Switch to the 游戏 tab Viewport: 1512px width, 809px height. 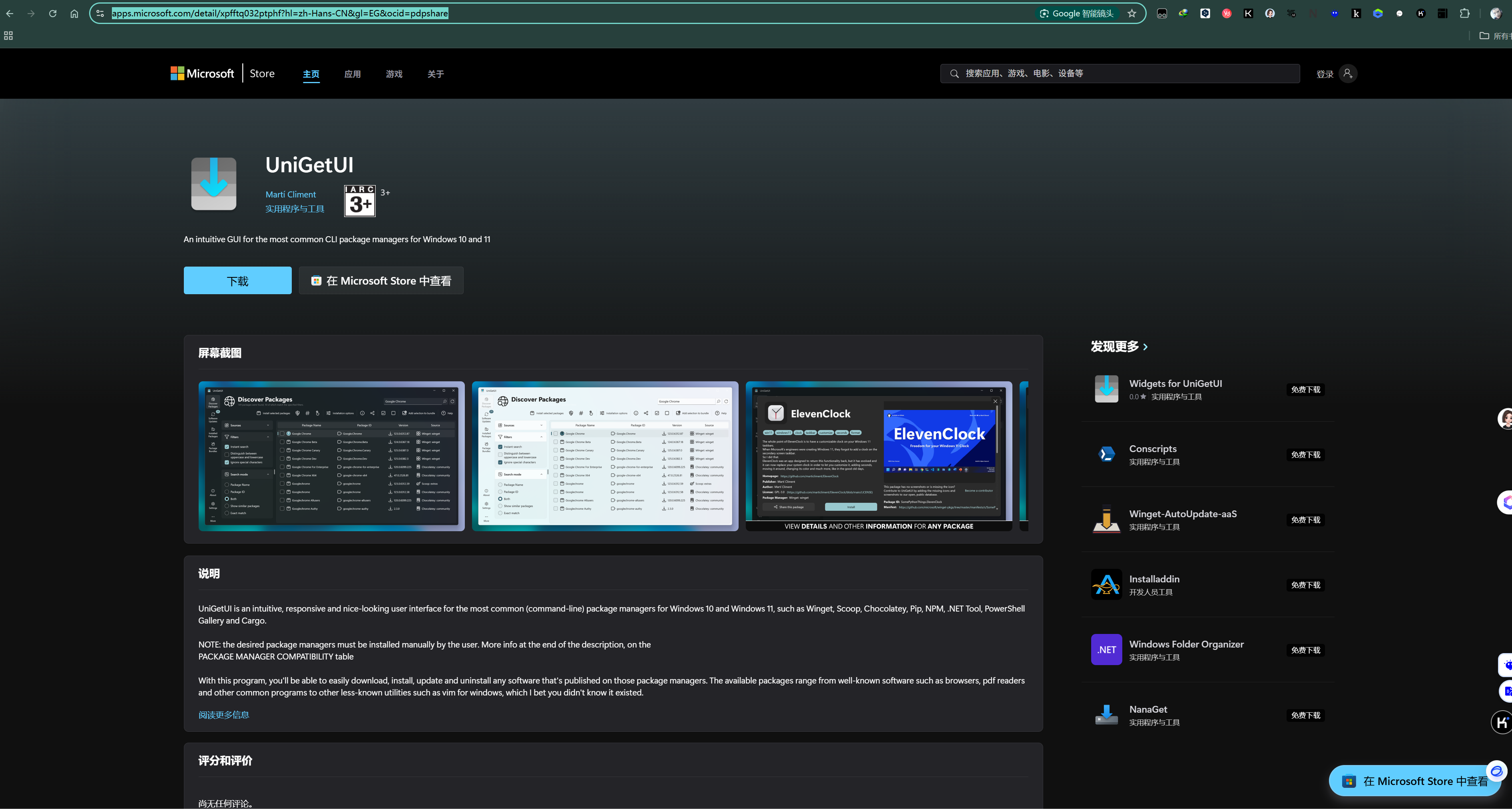click(x=394, y=74)
